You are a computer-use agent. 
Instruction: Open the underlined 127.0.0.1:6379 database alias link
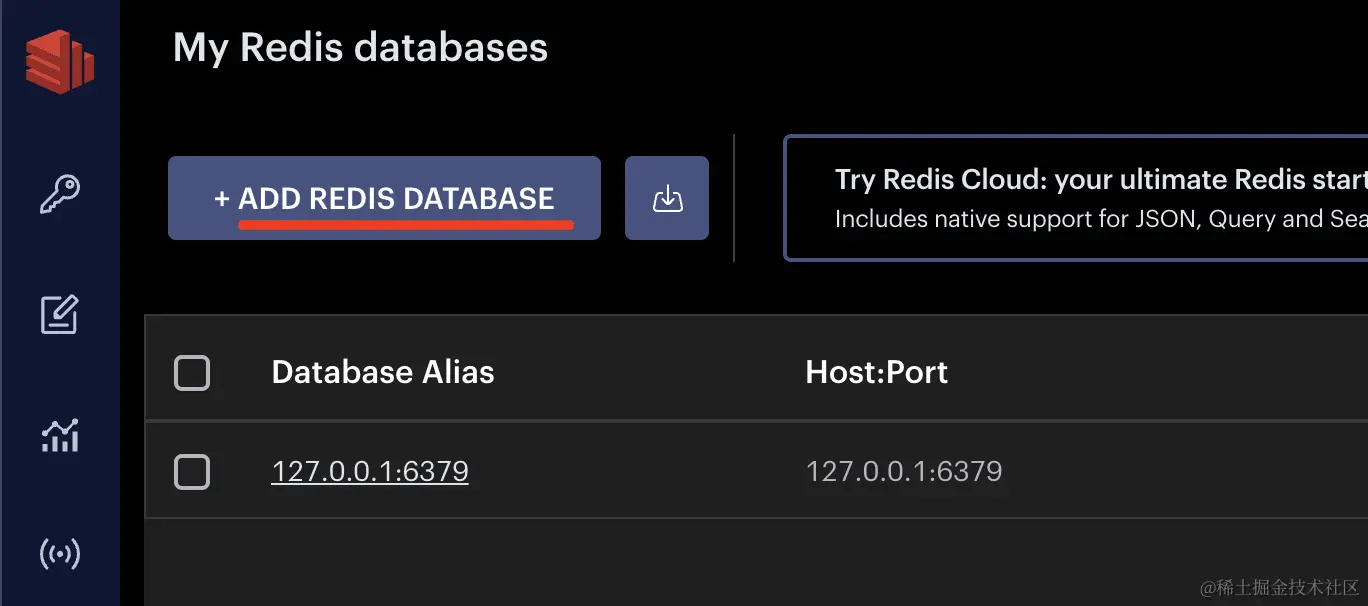click(x=370, y=471)
